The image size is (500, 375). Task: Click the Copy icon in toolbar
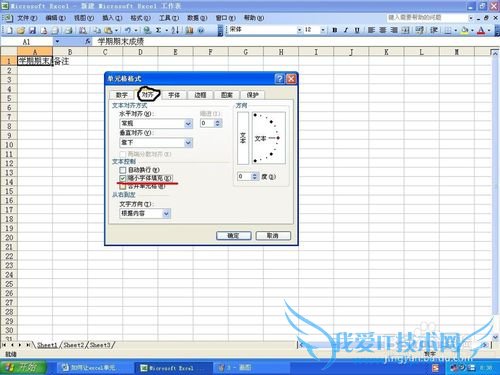pyautogui.click(x=97, y=30)
